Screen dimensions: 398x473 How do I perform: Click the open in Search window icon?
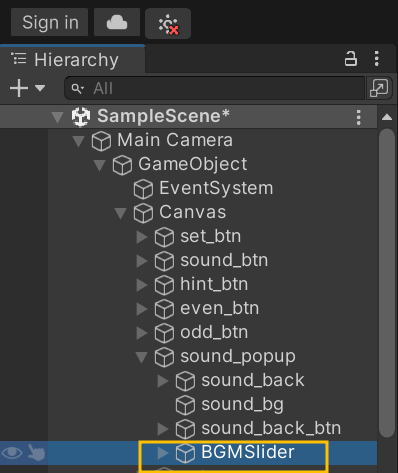pos(379,88)
